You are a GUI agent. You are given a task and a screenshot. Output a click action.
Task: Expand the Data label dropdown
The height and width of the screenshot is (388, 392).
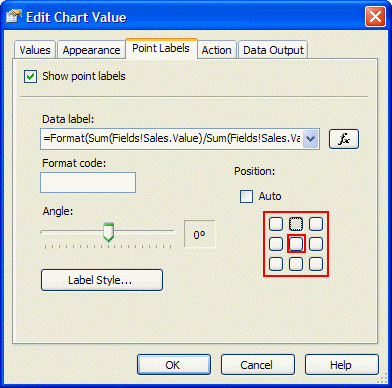[311, 139]
